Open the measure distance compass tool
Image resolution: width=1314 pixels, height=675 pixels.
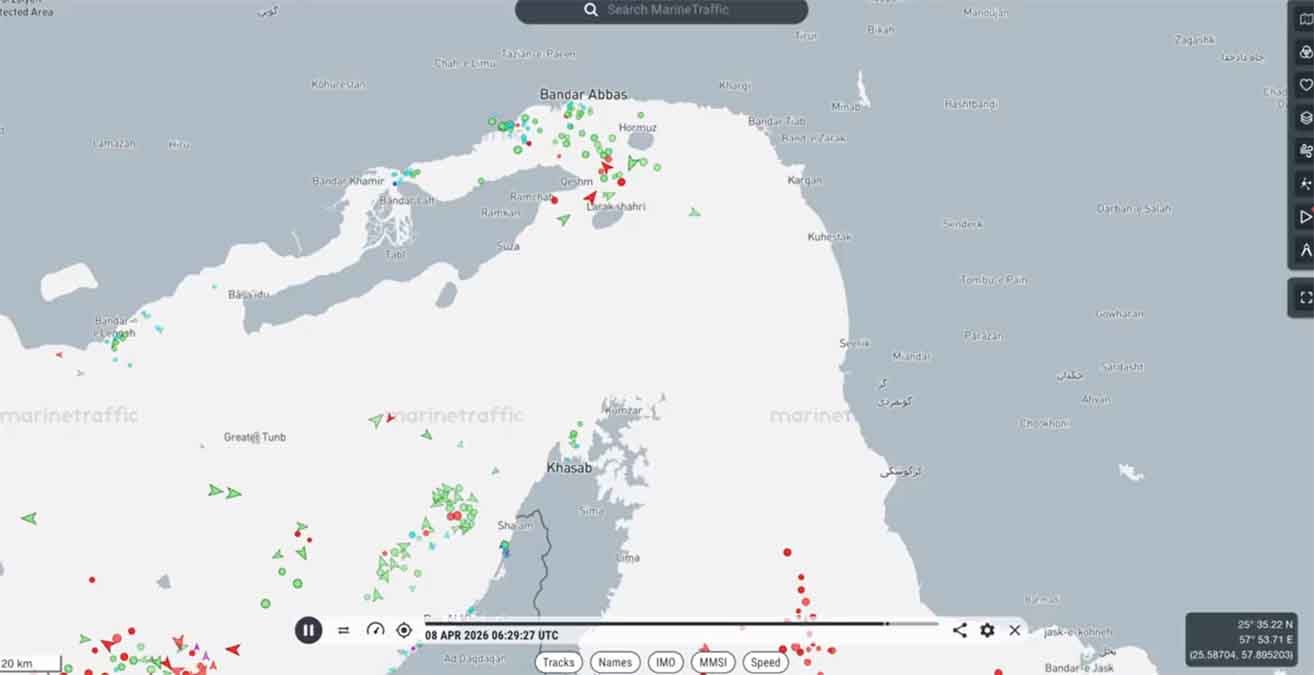coord(1305,250)
